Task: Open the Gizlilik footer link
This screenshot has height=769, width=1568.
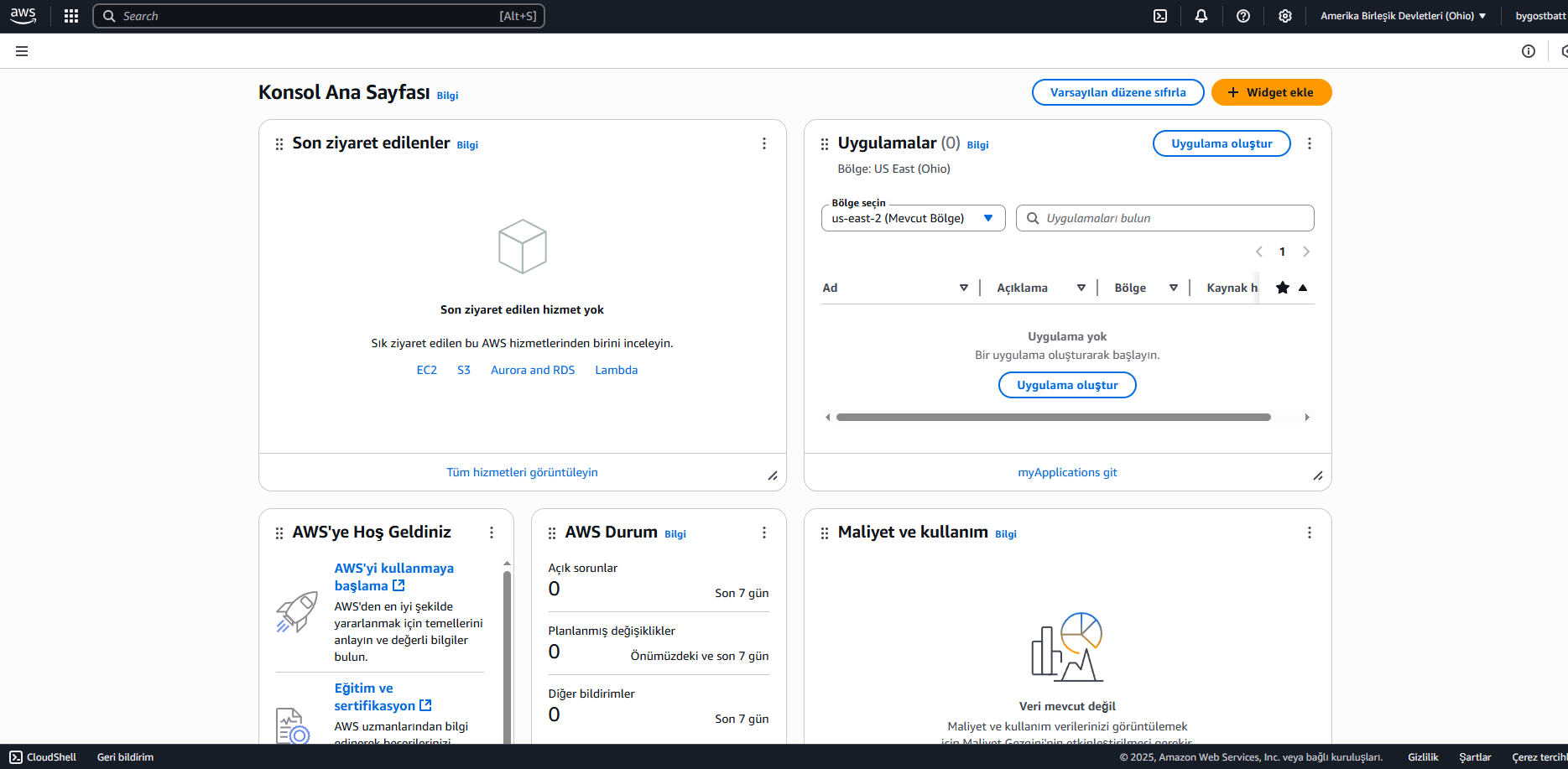Action: (1423, 757)
